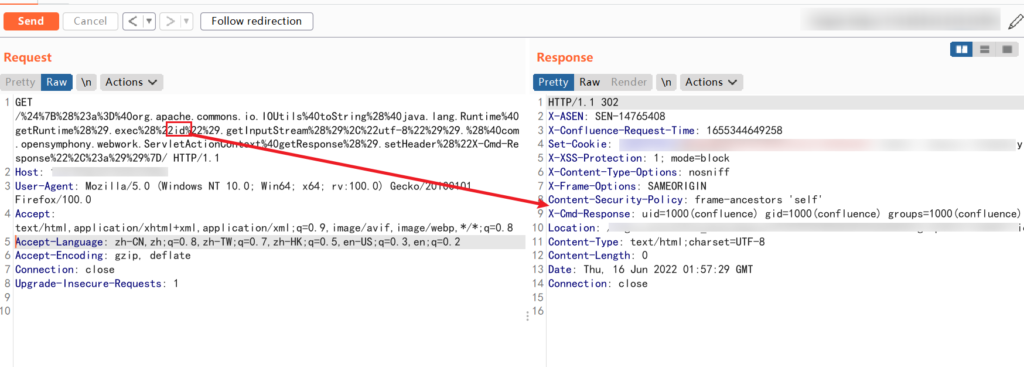
Task: Toggle the Request \n non-printable characters button
Action: pos(86,82)
